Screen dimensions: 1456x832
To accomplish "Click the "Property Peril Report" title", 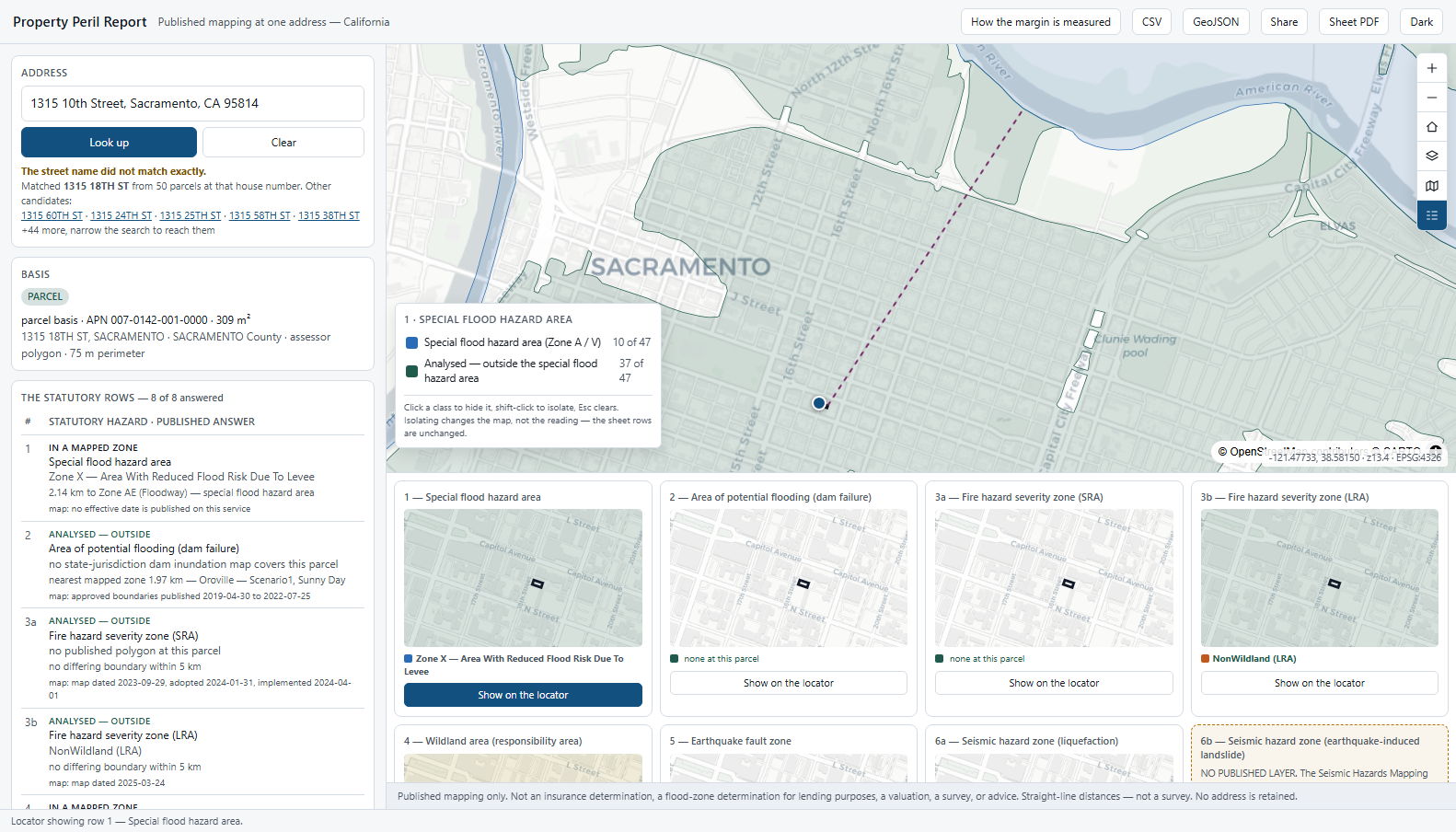I will pos(80,22).
